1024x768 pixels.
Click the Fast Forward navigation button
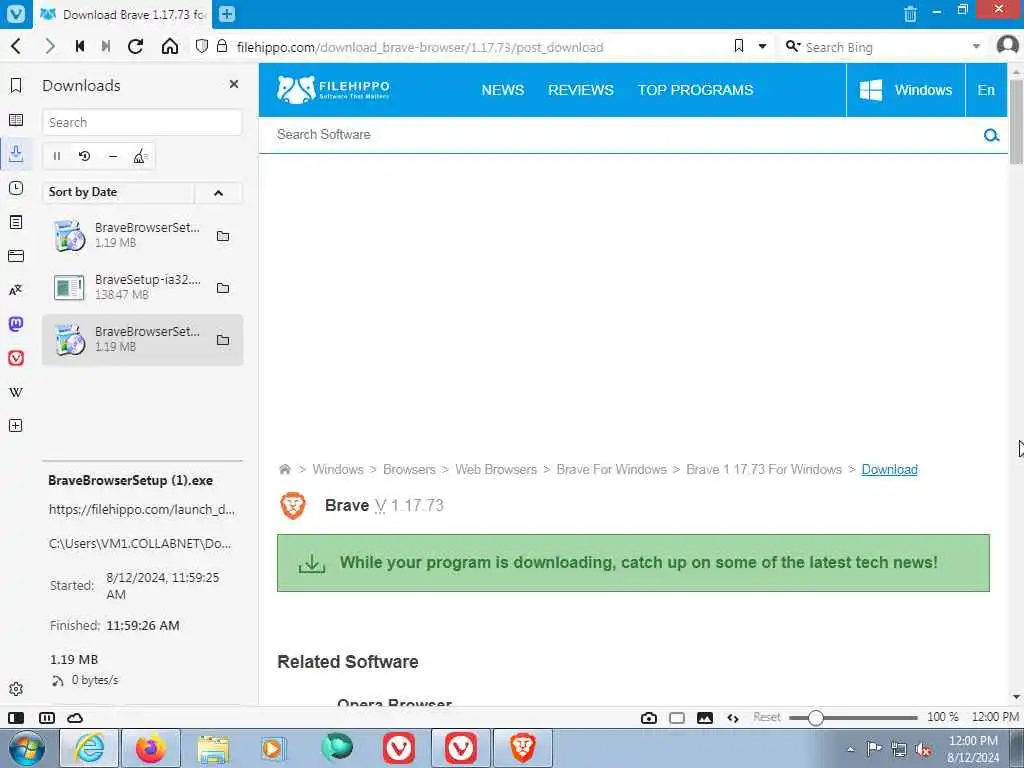(x=106, y=46)
